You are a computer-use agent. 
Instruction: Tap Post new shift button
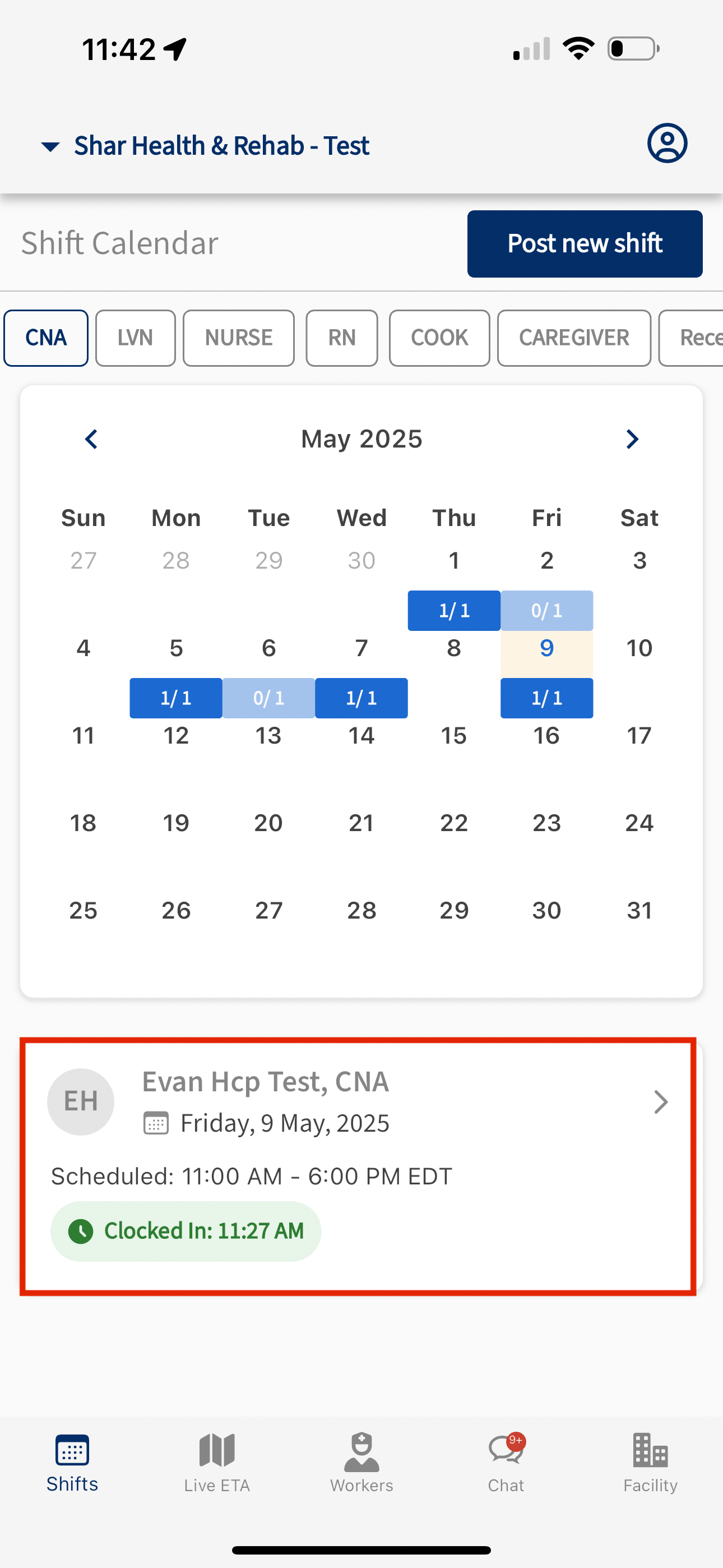pos(585,243)
